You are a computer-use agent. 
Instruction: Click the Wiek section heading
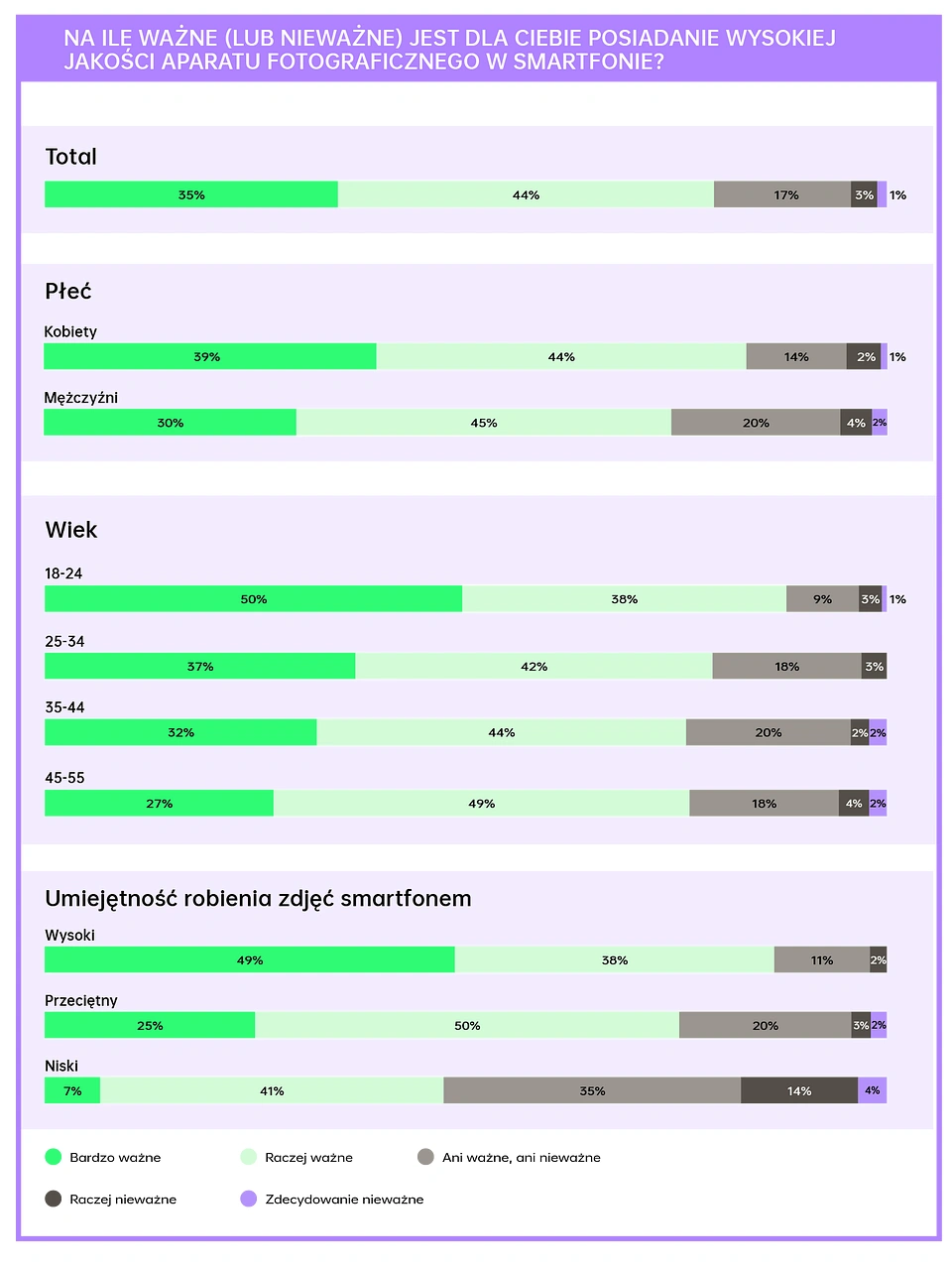(x=71, y=529)
